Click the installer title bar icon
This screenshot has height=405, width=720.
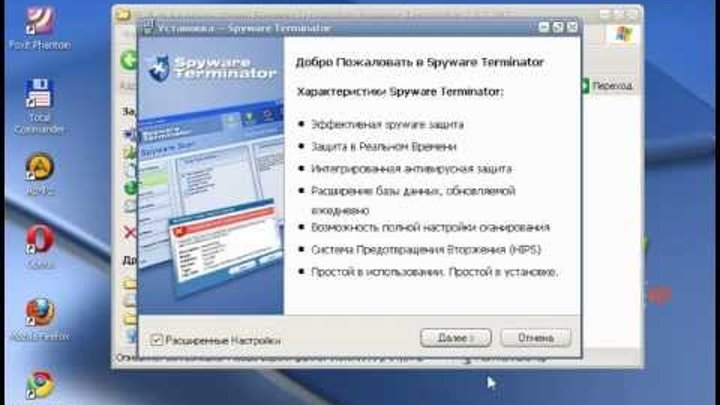tap(147, 28)
